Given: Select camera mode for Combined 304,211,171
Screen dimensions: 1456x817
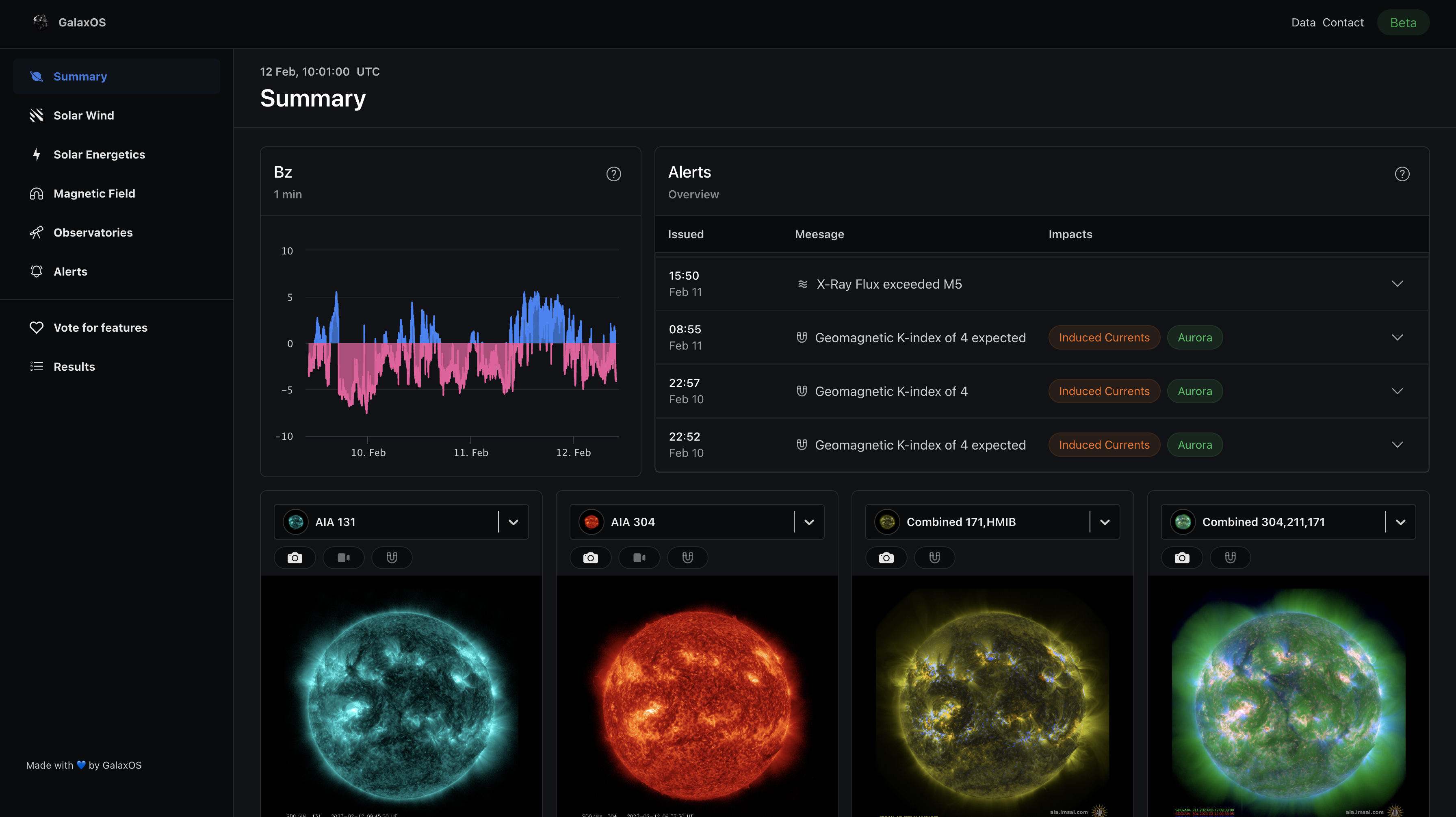Looking at the screenshot, I should [x=1181, y=558].
